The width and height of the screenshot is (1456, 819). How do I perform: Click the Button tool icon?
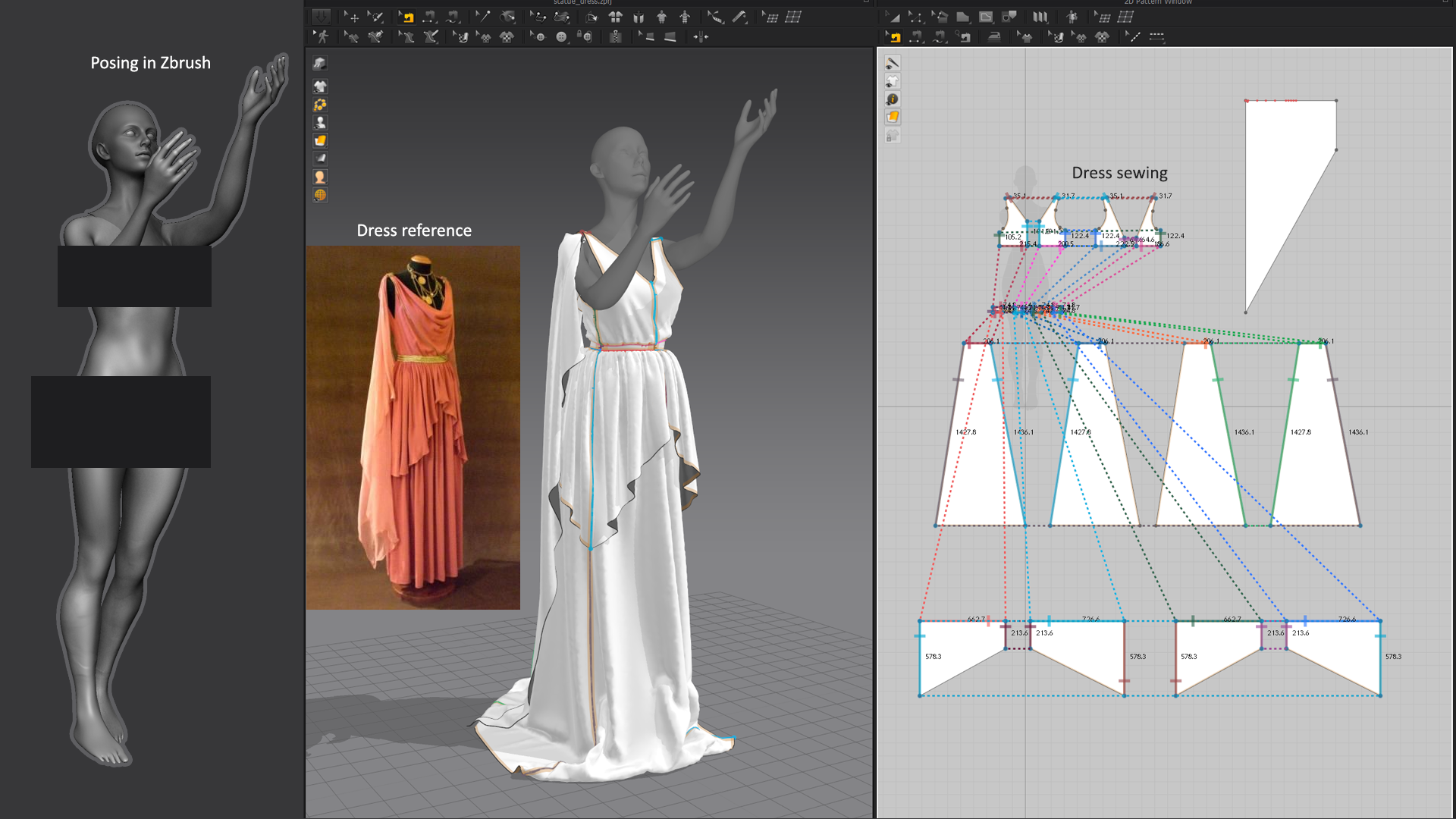[x=561, y=36]
